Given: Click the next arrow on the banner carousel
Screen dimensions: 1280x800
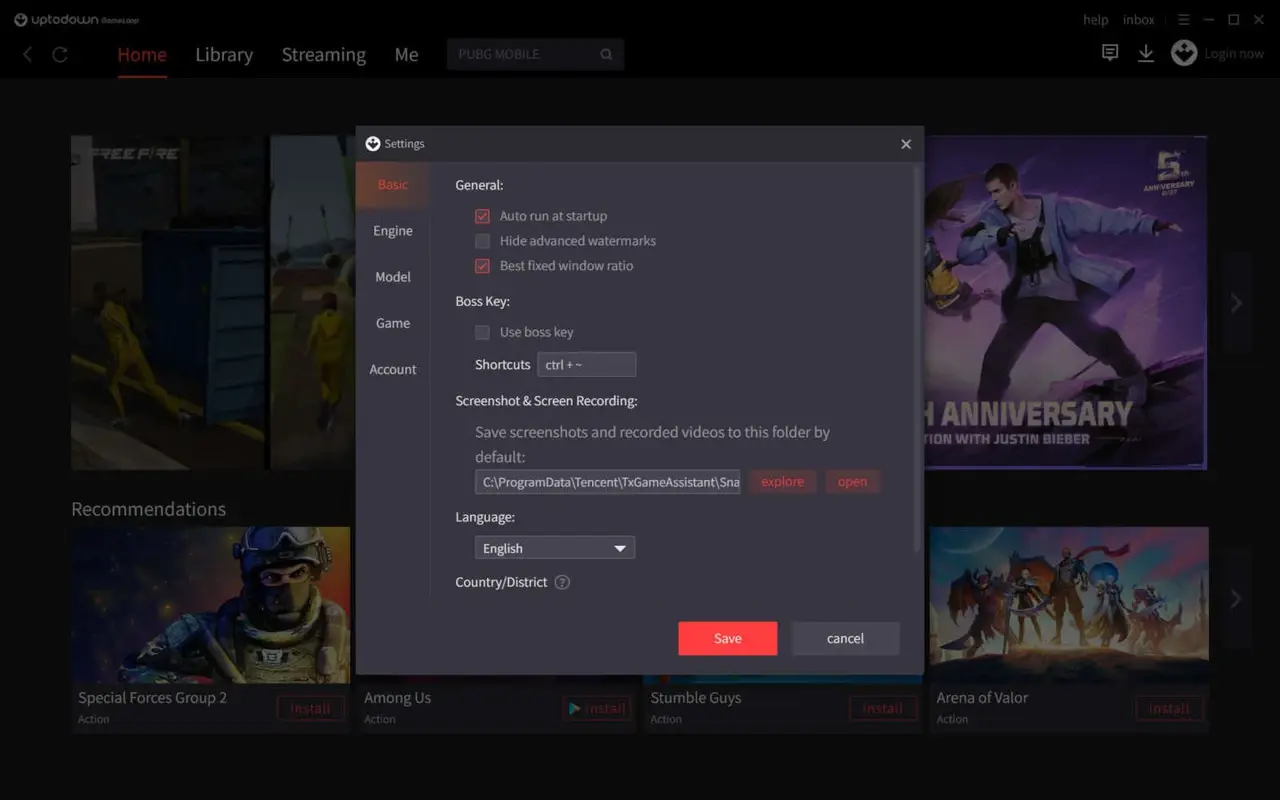Looking at the screenshot, I should click(1236, 302).
